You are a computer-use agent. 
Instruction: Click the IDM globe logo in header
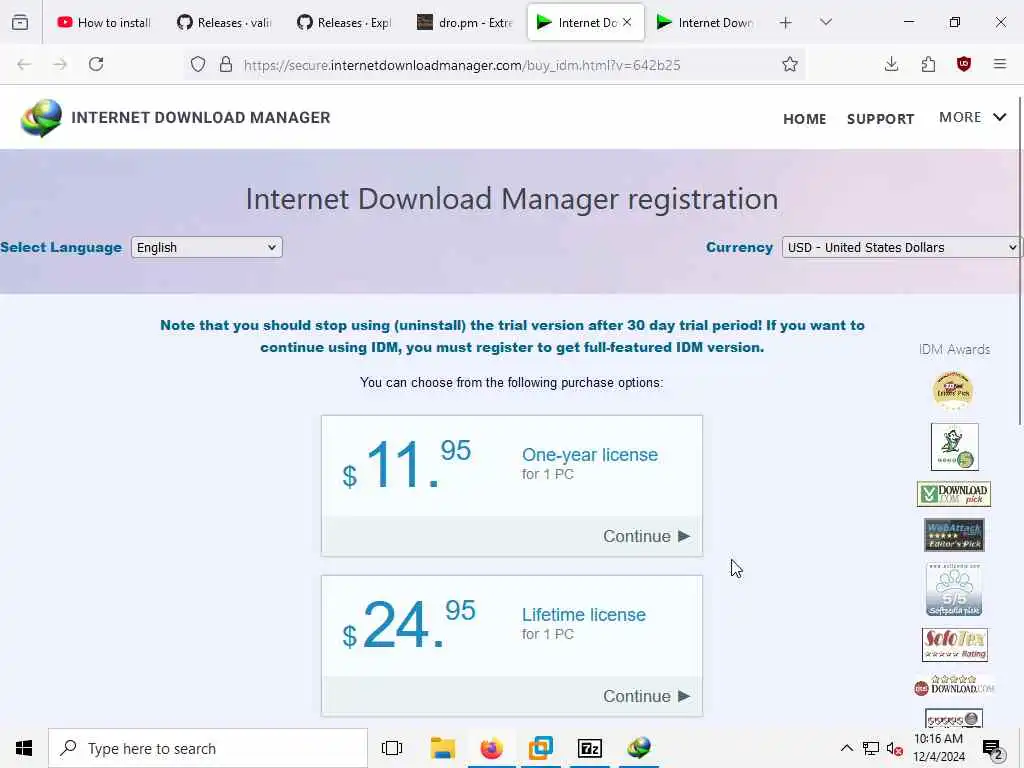[x=41, y=118]
